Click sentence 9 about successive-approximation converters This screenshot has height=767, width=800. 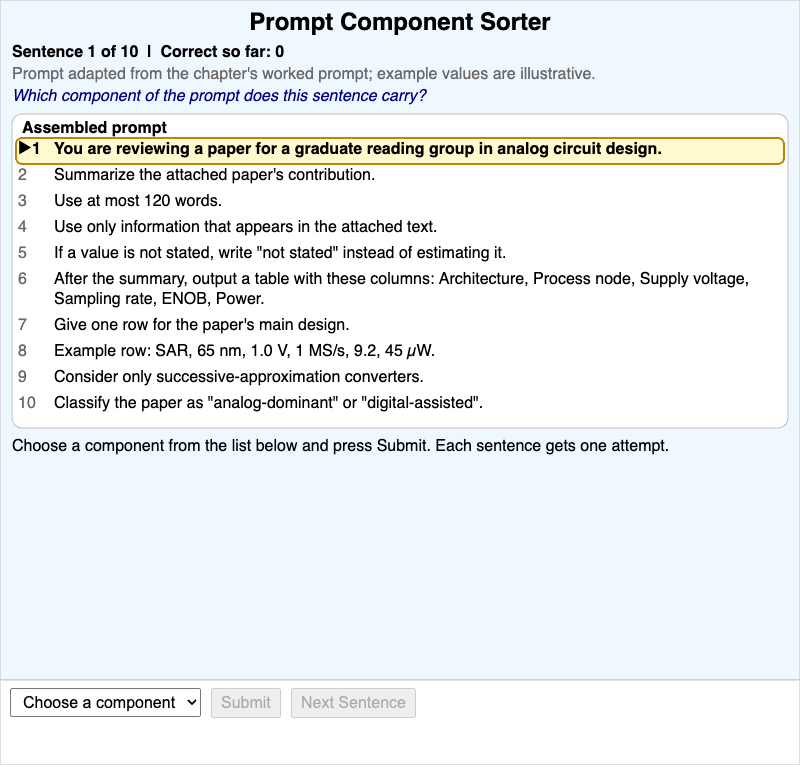[239, 377]
